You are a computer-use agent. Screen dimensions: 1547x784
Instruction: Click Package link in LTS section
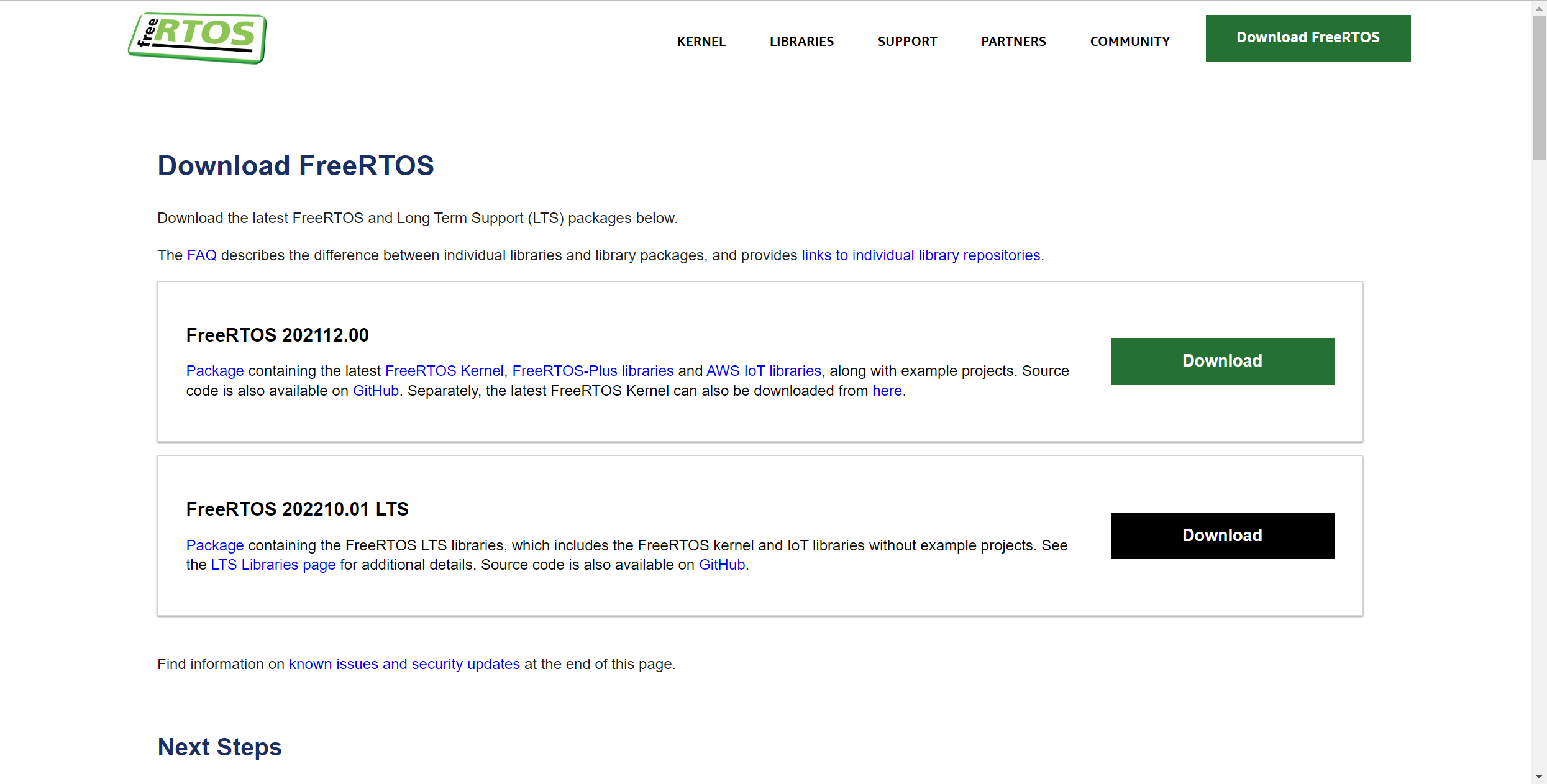[215, 545]
